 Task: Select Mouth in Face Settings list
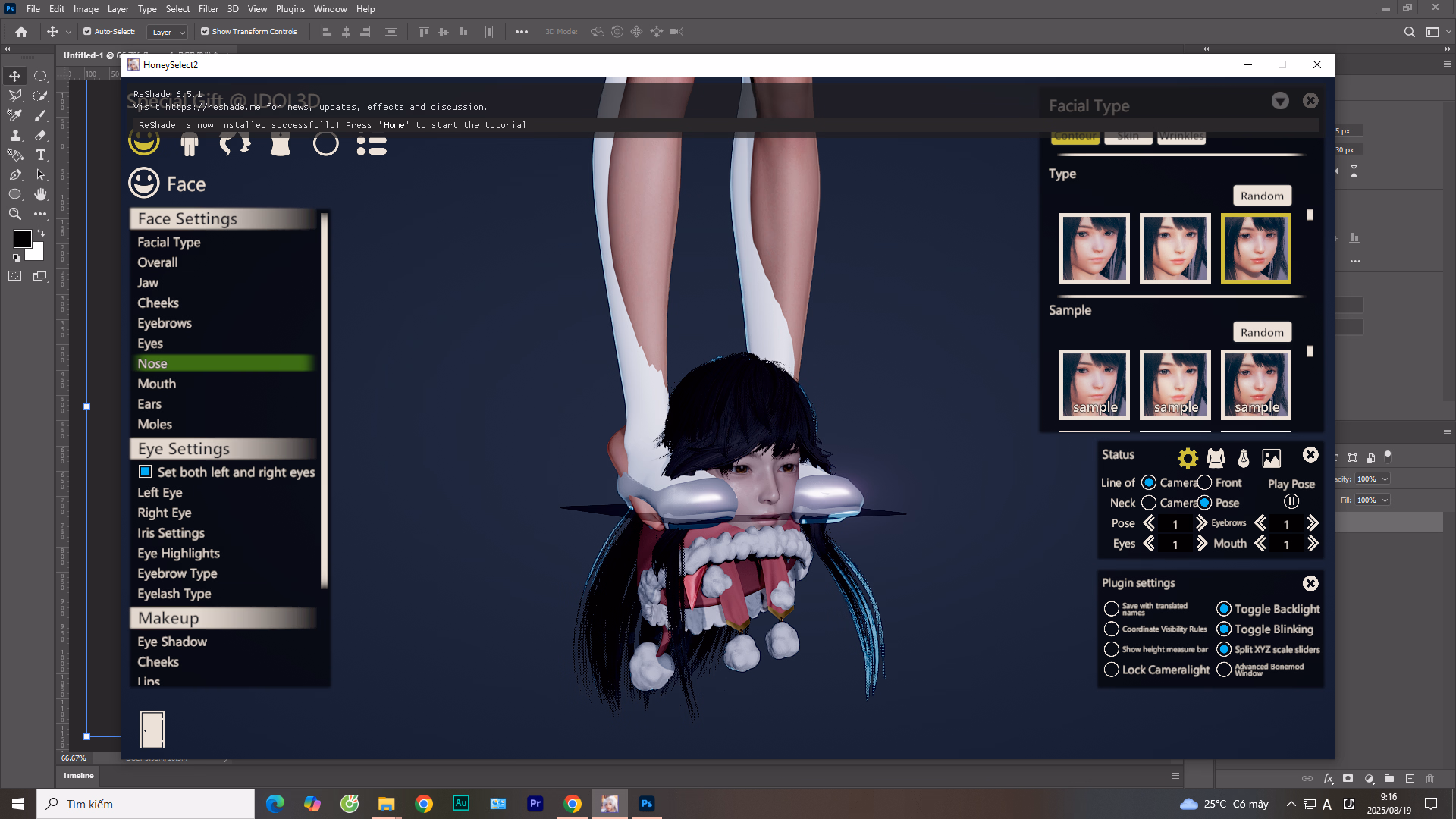pyautogui.click(x=157, y=384)
